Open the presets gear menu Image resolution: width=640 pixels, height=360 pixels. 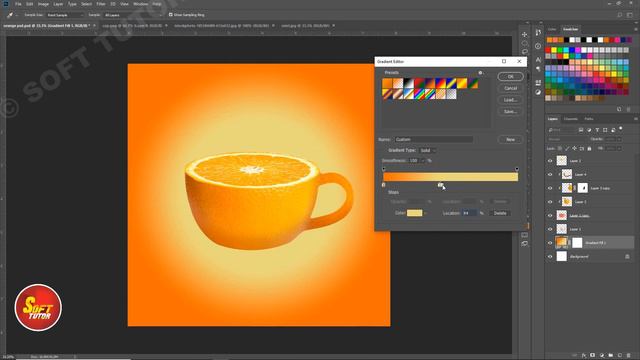(480, 73)
